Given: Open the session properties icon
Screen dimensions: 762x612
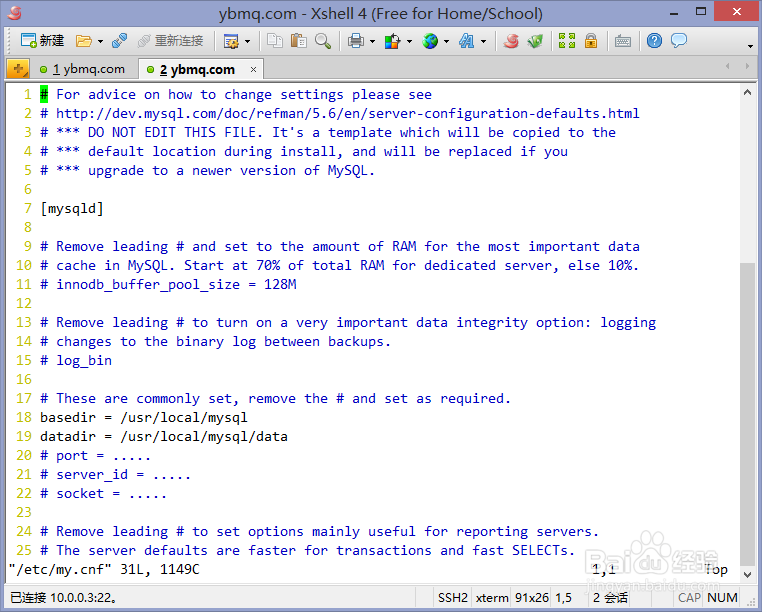Looking at the screenshot, I should click(231, 41).
